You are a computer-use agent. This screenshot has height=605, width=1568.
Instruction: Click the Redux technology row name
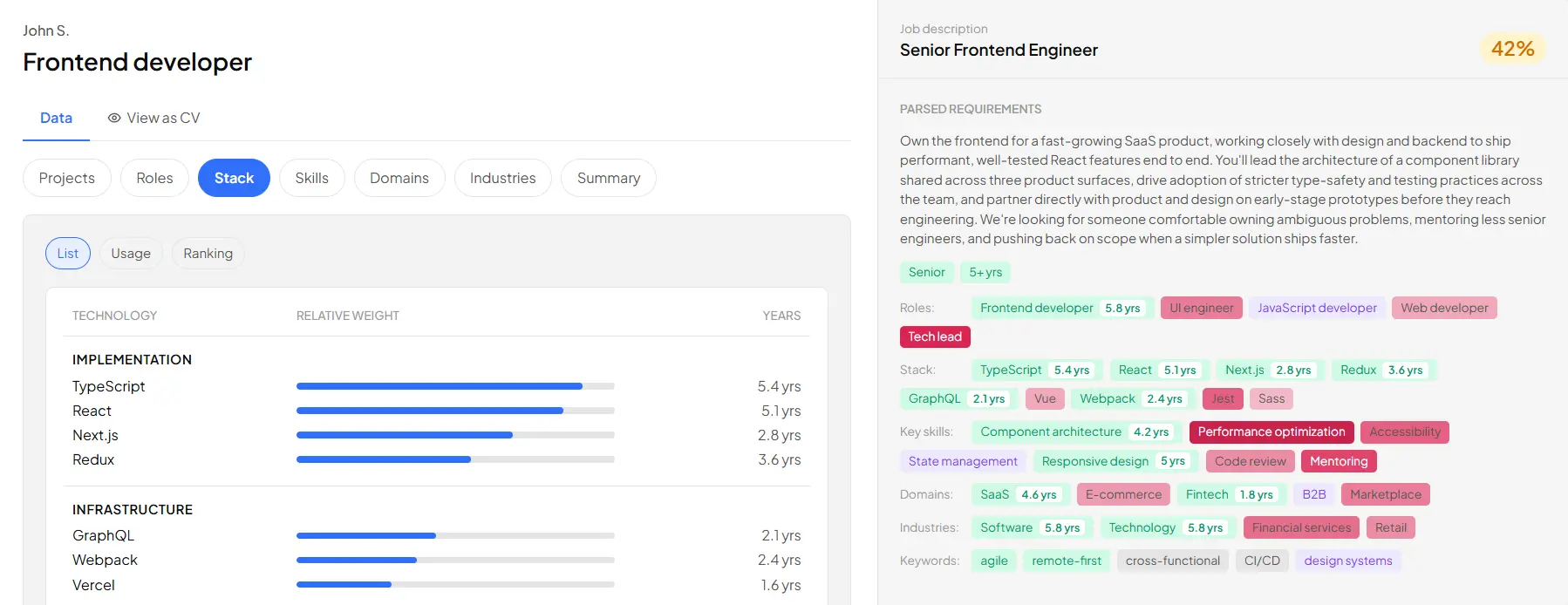click(x=93, y=459)
